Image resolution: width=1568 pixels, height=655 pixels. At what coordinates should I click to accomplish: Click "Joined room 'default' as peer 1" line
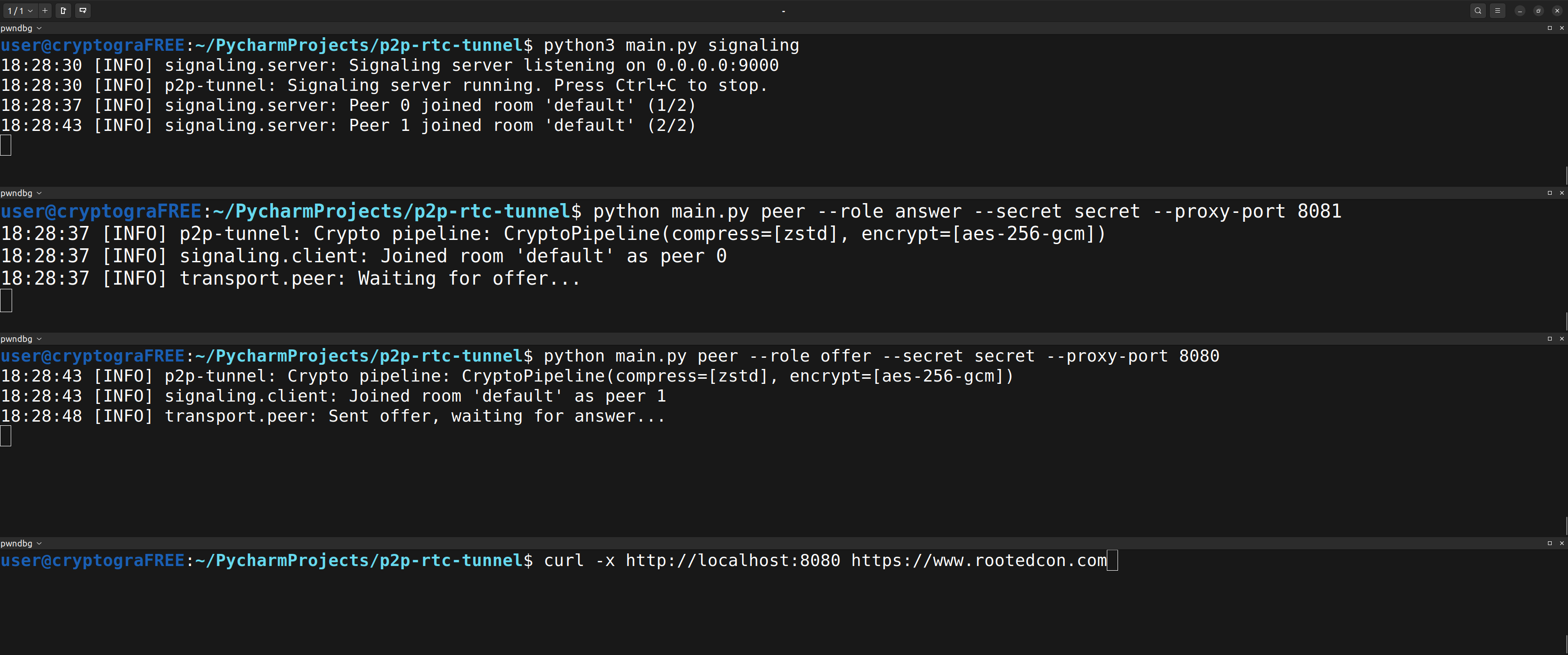tap(507, 396)
